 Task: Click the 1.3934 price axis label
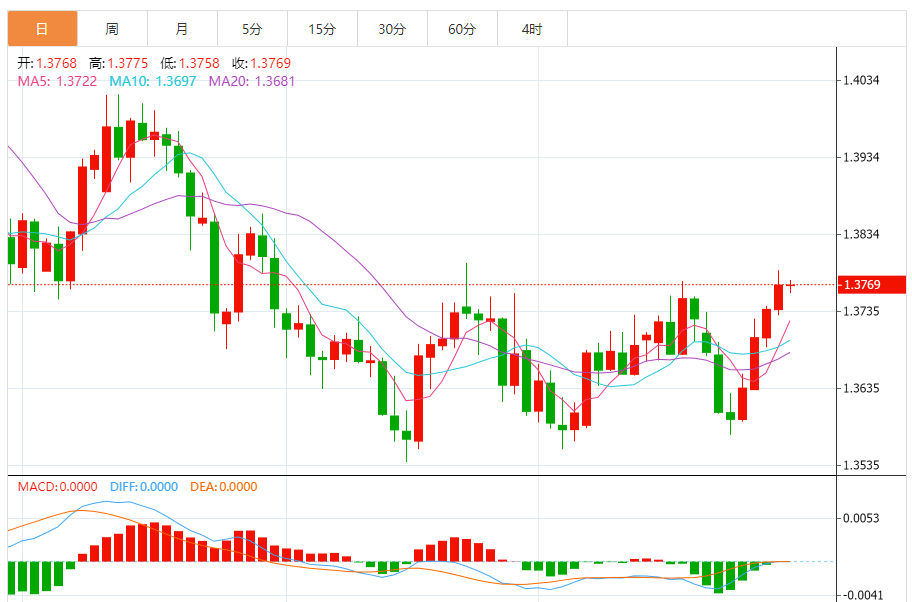coord(861,157)
